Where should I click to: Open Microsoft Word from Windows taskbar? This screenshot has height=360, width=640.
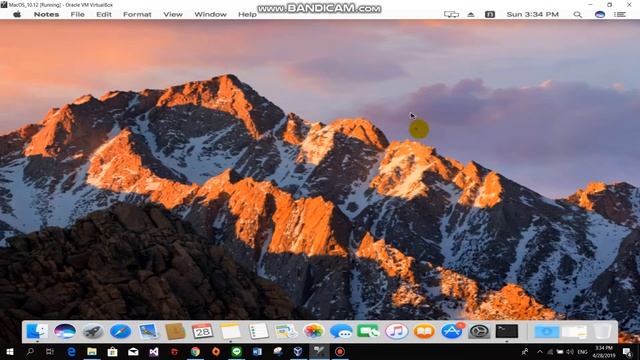(257, 351)
